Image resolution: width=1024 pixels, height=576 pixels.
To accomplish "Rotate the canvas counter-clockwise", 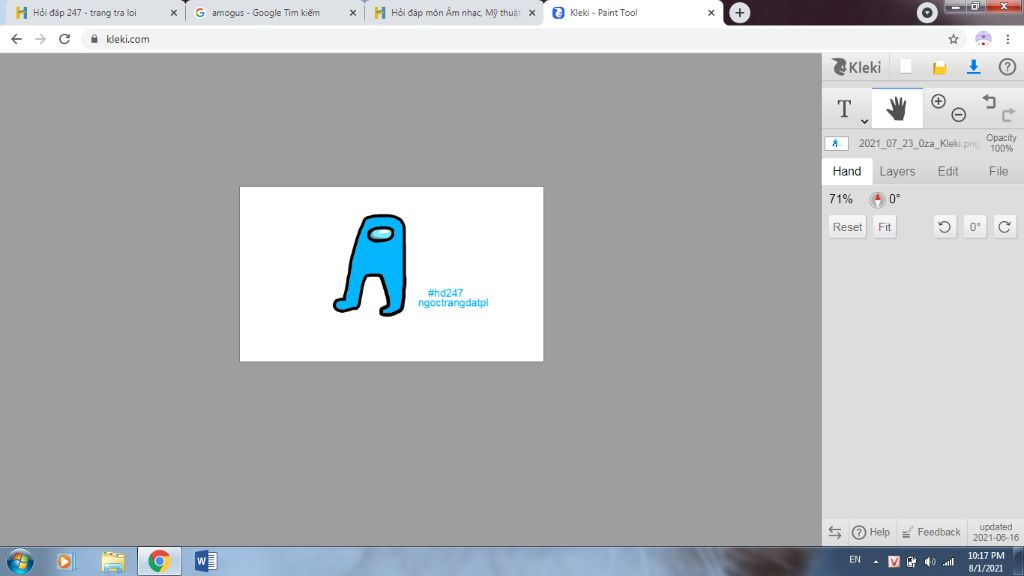I will [x=944, y=227].
